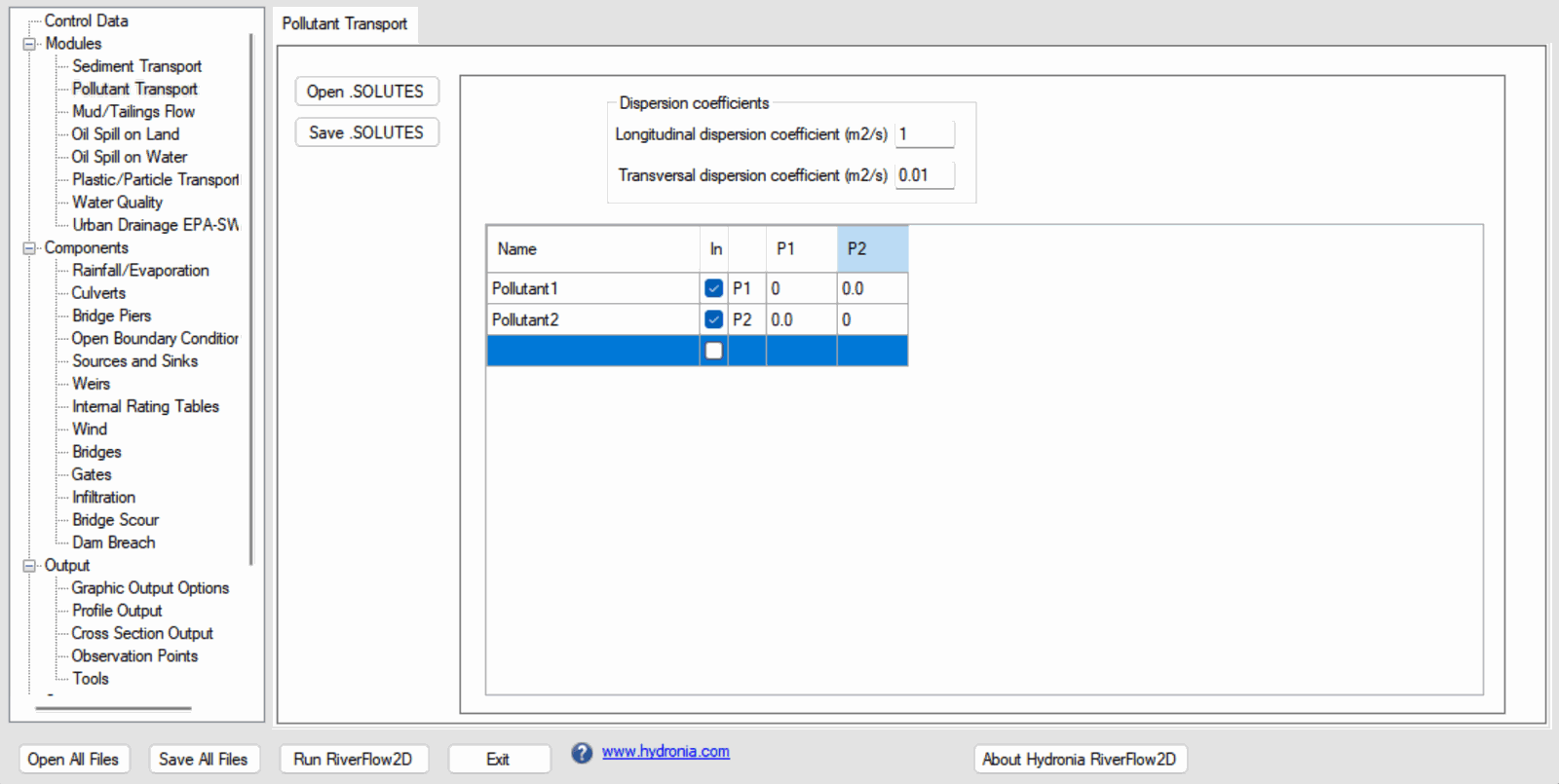Select the Pollutant Transport tab
The height and width of the screenshot is (784, 1559).
pos(345,23)
